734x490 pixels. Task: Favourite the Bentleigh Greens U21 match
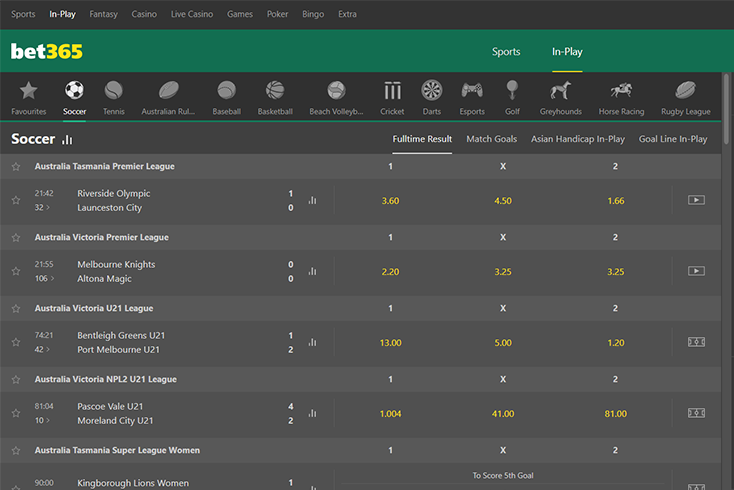click(16, 342)
